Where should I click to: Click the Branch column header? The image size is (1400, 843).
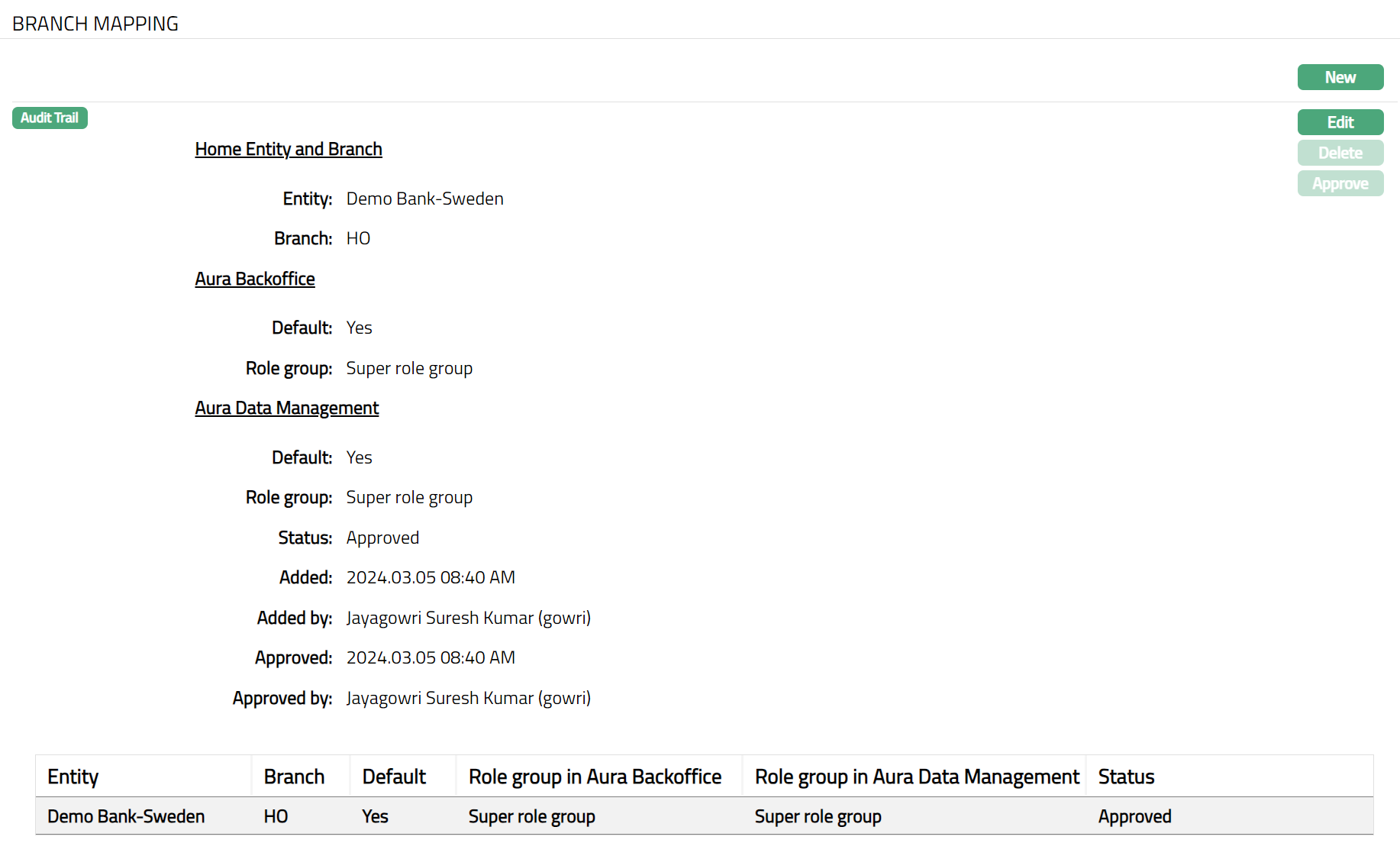click(294, 777)
